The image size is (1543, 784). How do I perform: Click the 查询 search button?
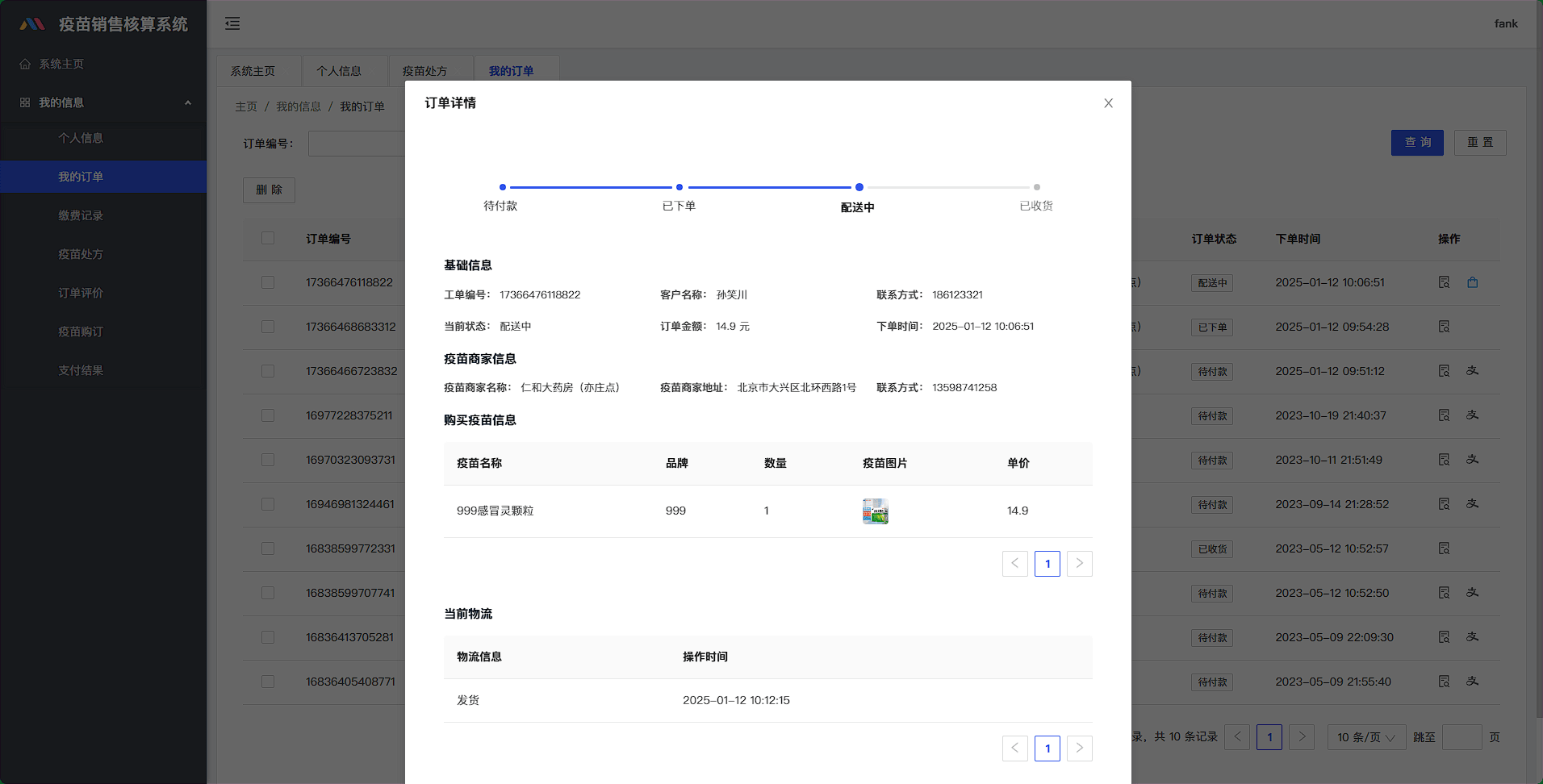click(x=1416, y=143)
